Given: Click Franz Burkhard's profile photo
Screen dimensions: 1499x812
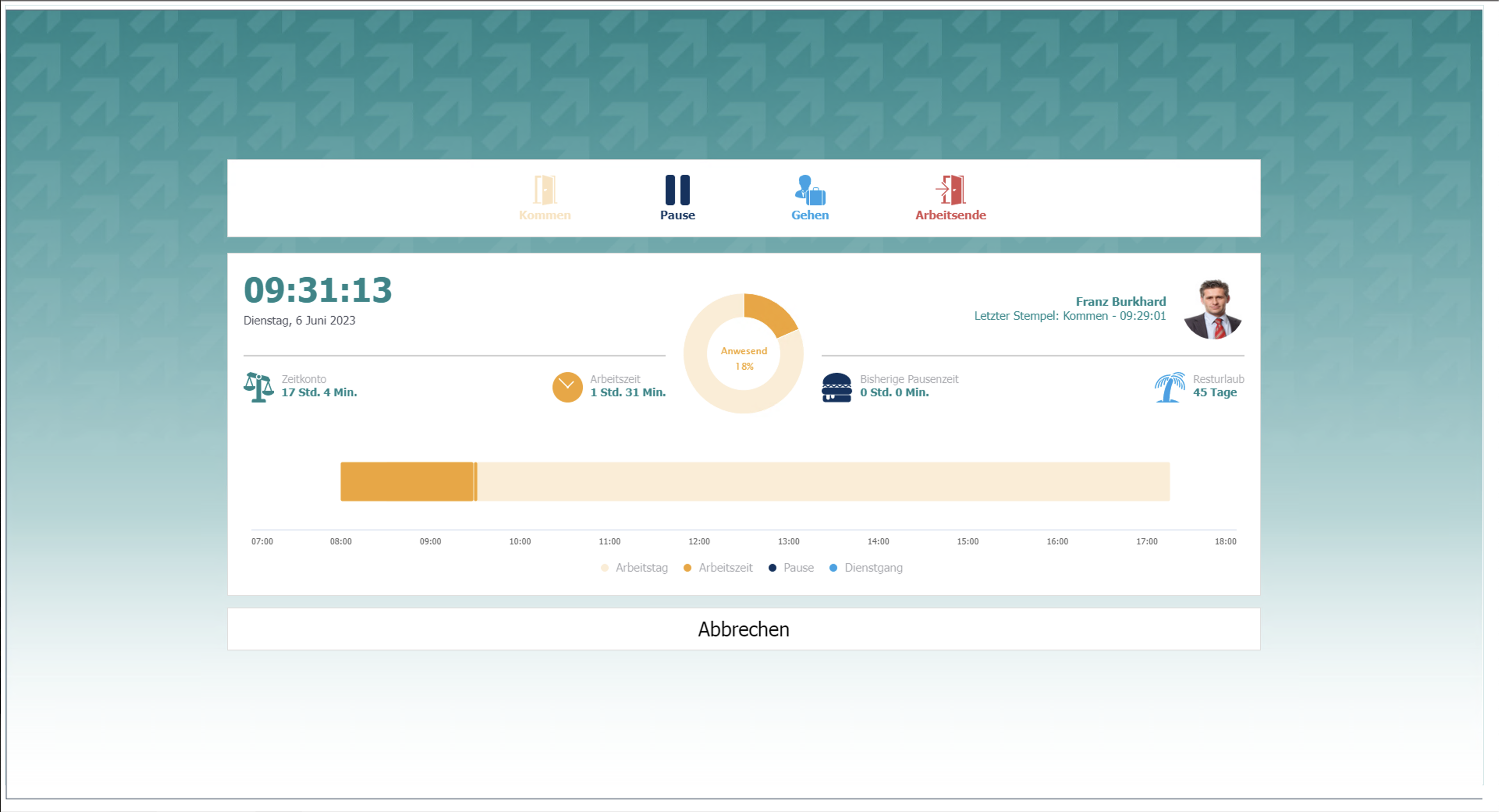Looking at the screenshot, I should (1213, 309).
